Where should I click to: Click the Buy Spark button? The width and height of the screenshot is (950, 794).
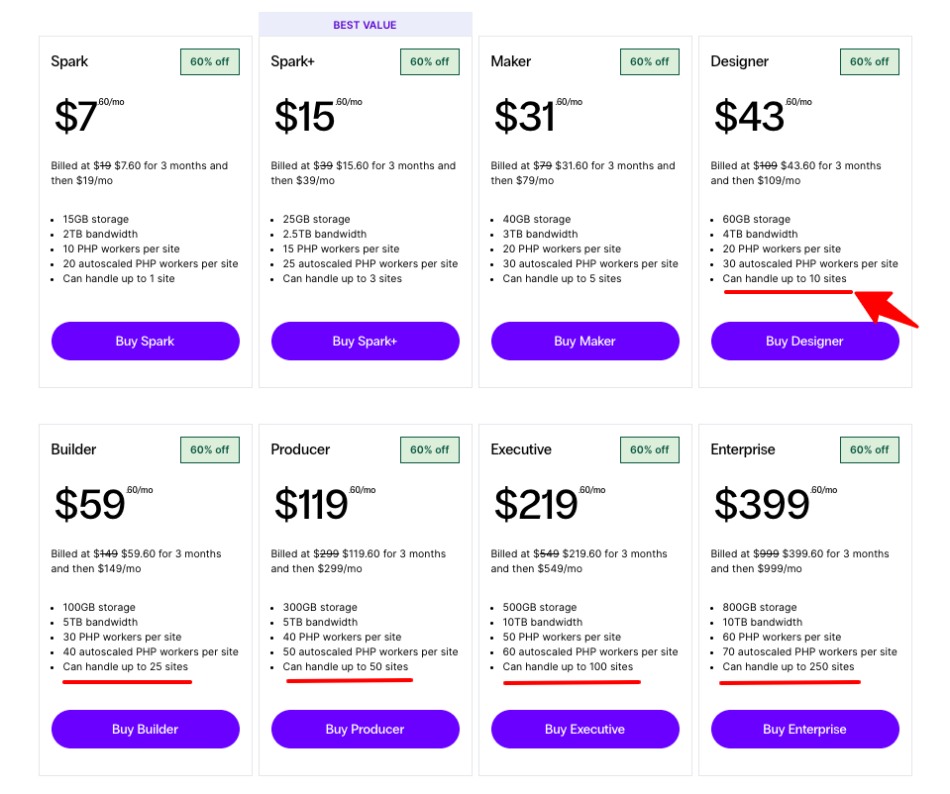(145, 341)
